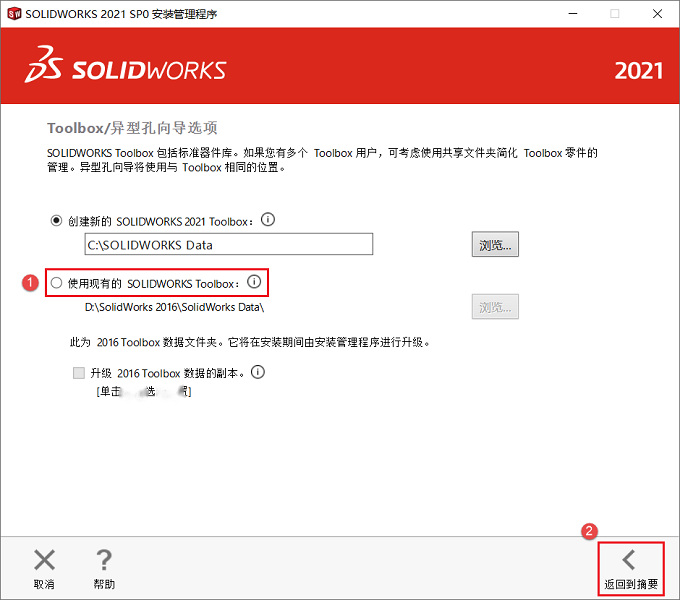This screenshot has width=680, height=600.
Task: Click 取消 to cancel the installation
Action: [x=44, y=569]
